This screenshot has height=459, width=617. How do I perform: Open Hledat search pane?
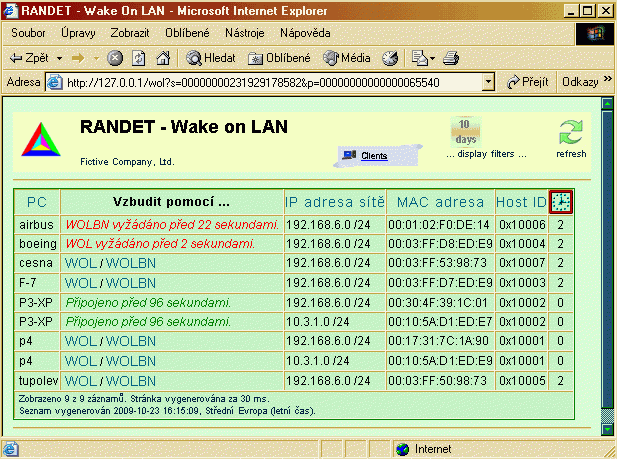click(x=211, y=58)
